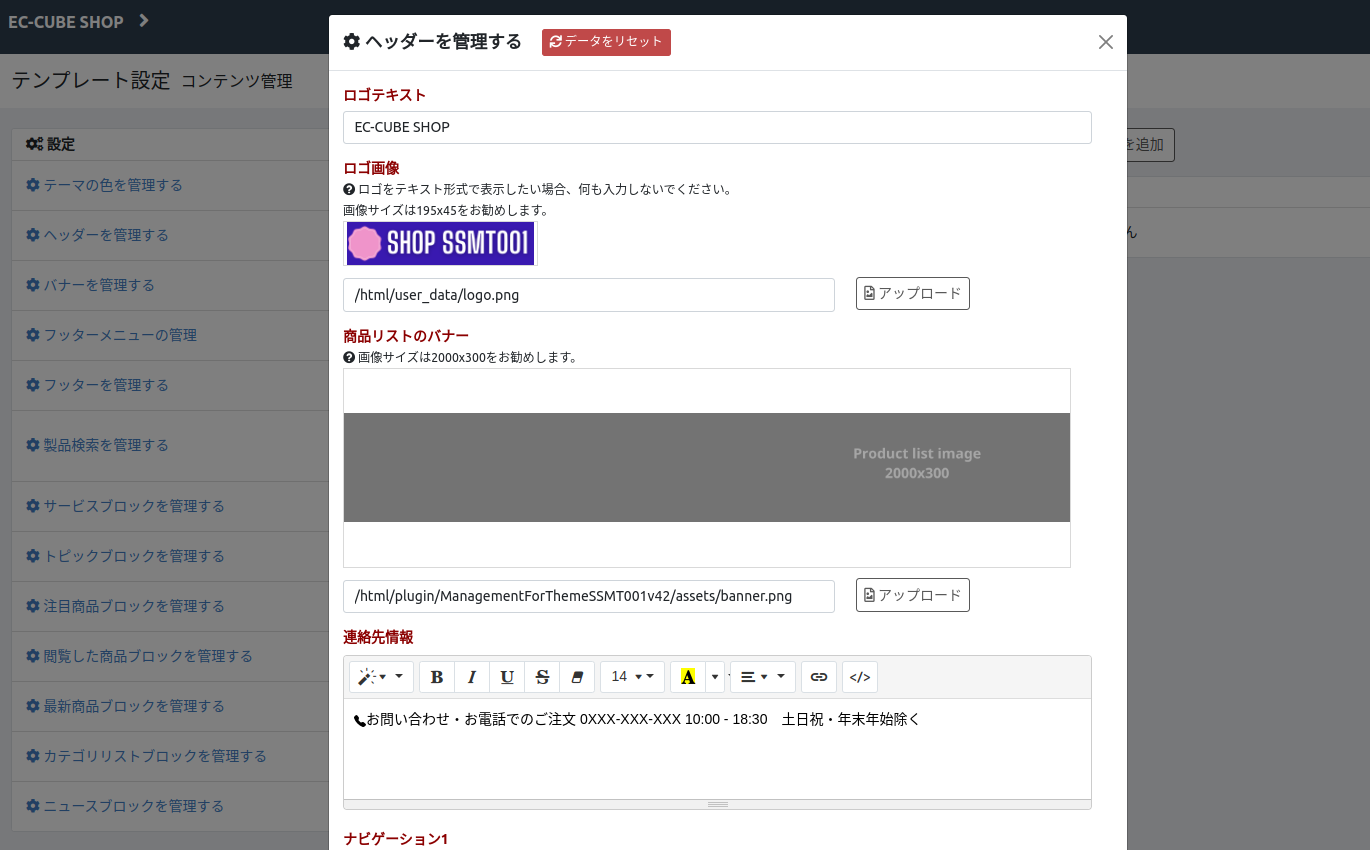Toggle bold formatting in the editor
This screenshot has height=850, width=1370.
pyautogui.click(x=437, y=677)
